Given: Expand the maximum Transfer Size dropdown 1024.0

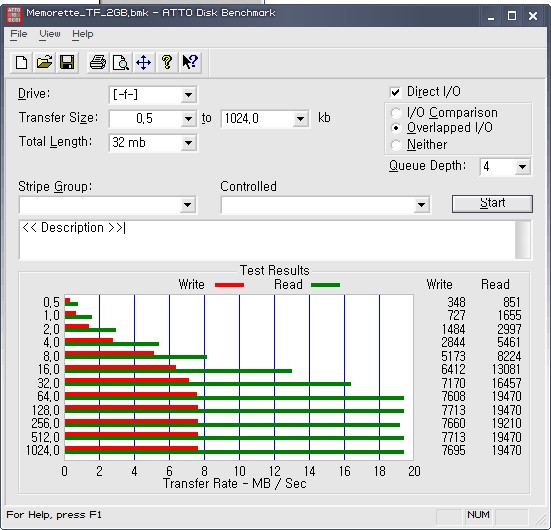Looking at the screenshot, I should pyautogui.click(x=300, y=119).
